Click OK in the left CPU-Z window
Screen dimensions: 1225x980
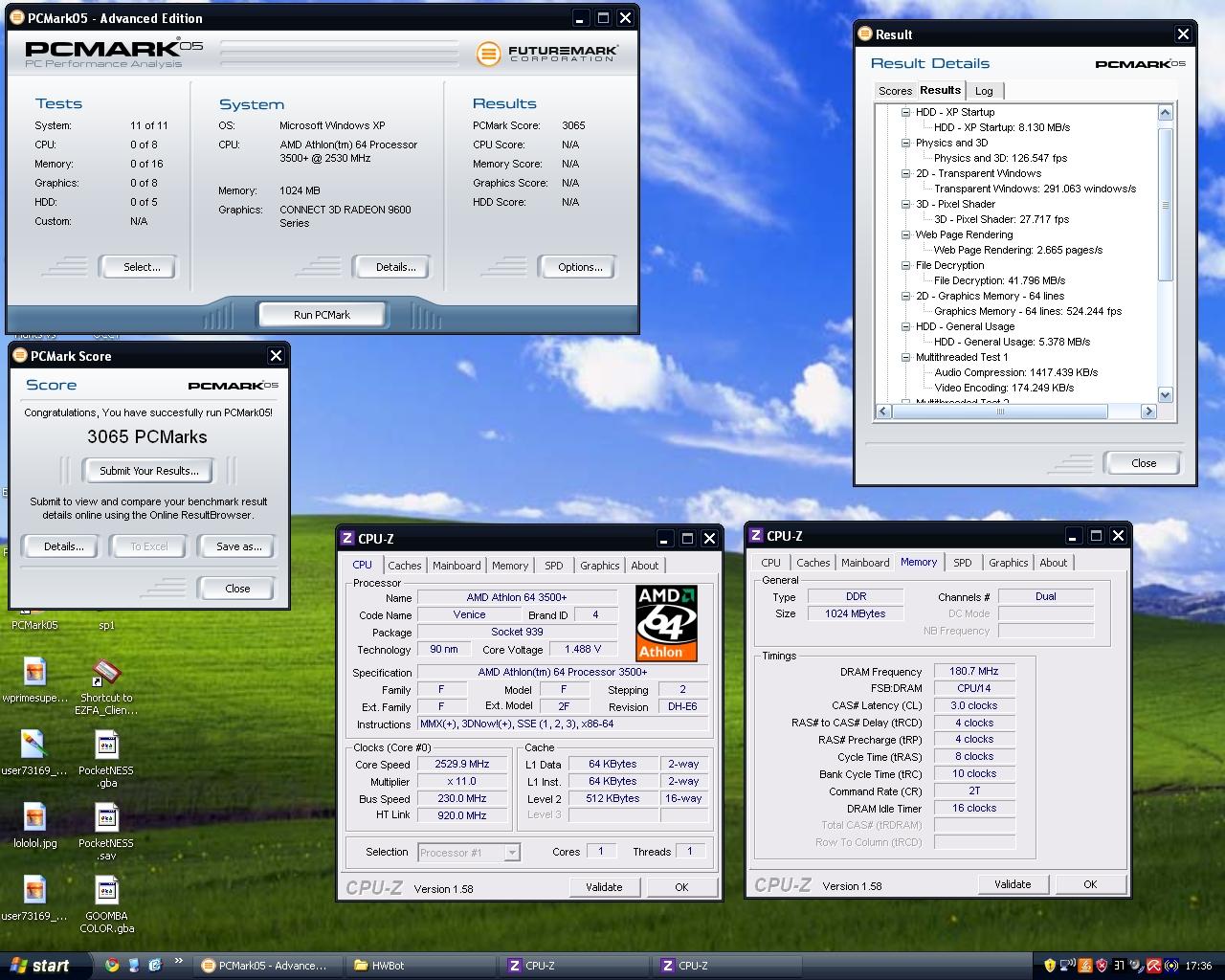[681, 887]
